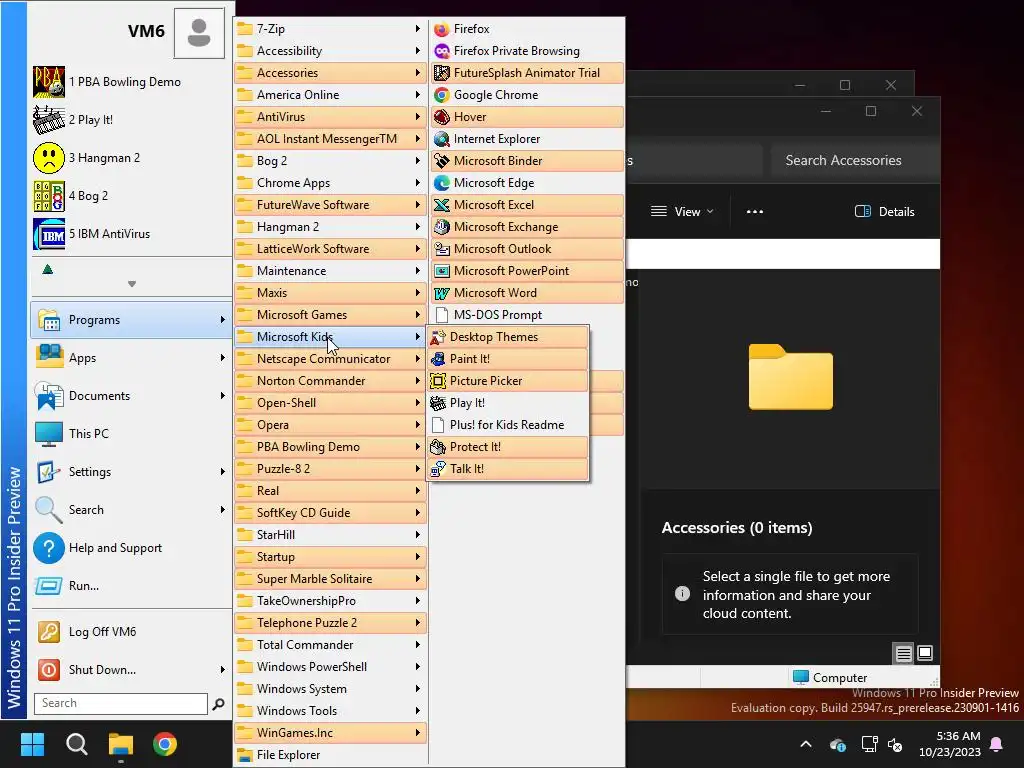1024x768 pixels.
Task: Launch Microsoft Excel
Action: point(526,204)
